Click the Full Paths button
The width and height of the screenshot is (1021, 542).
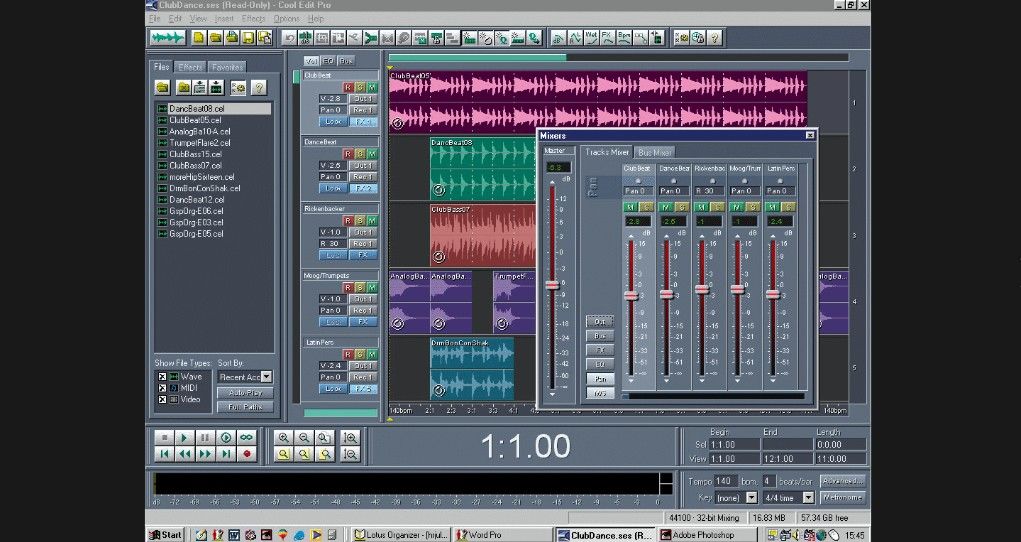pyautogui.click(x=245, y=407)
